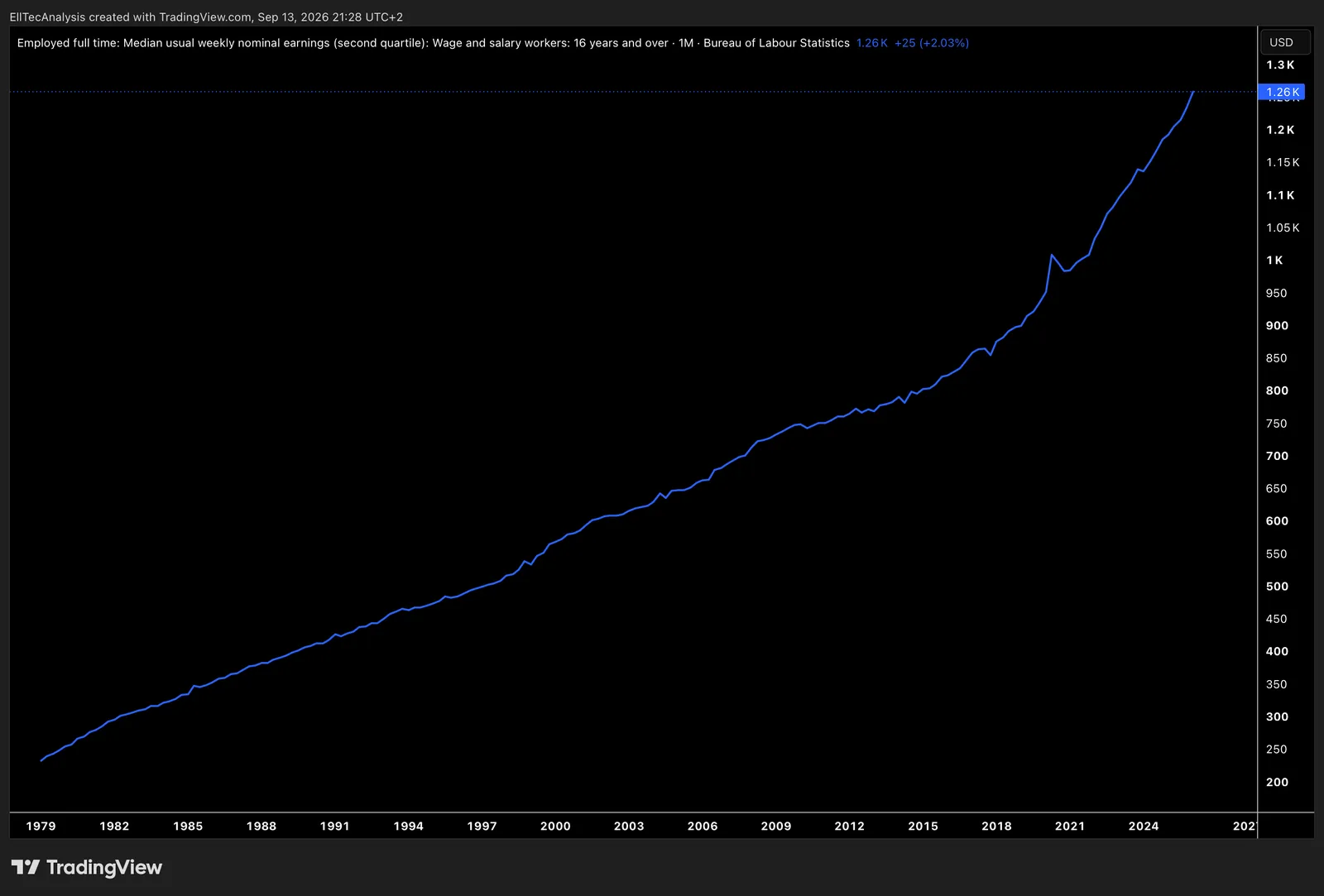
Task: Click the 400 price axis label
Action: click(x=1277, y=651)
